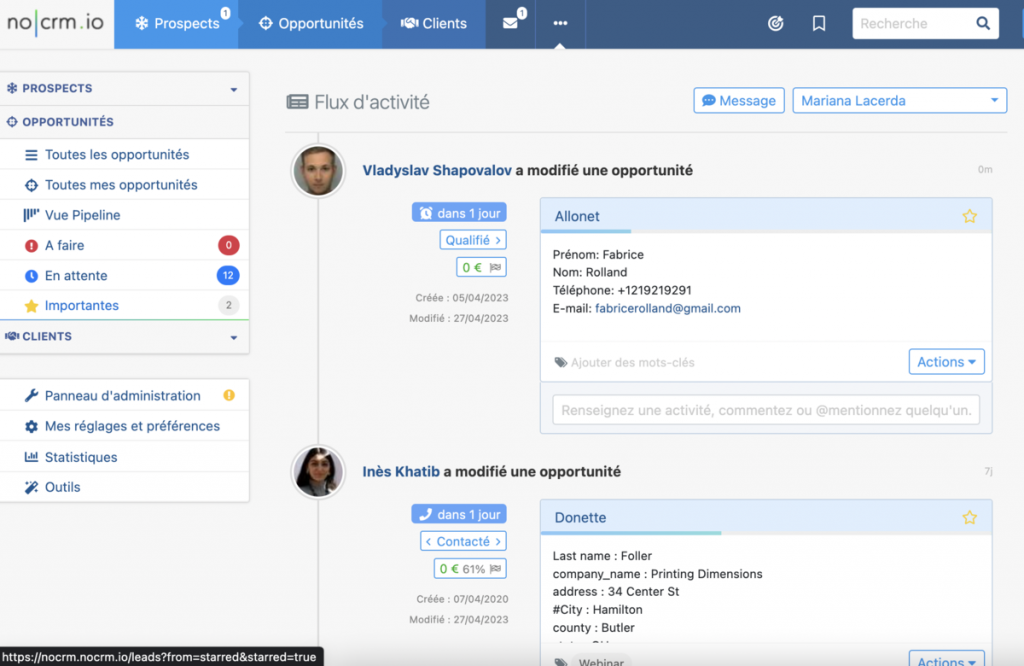Viewport: 1024px width, 666px height.
Task: Click the envelope mail icon in top bar
Action: click(511, 24)
